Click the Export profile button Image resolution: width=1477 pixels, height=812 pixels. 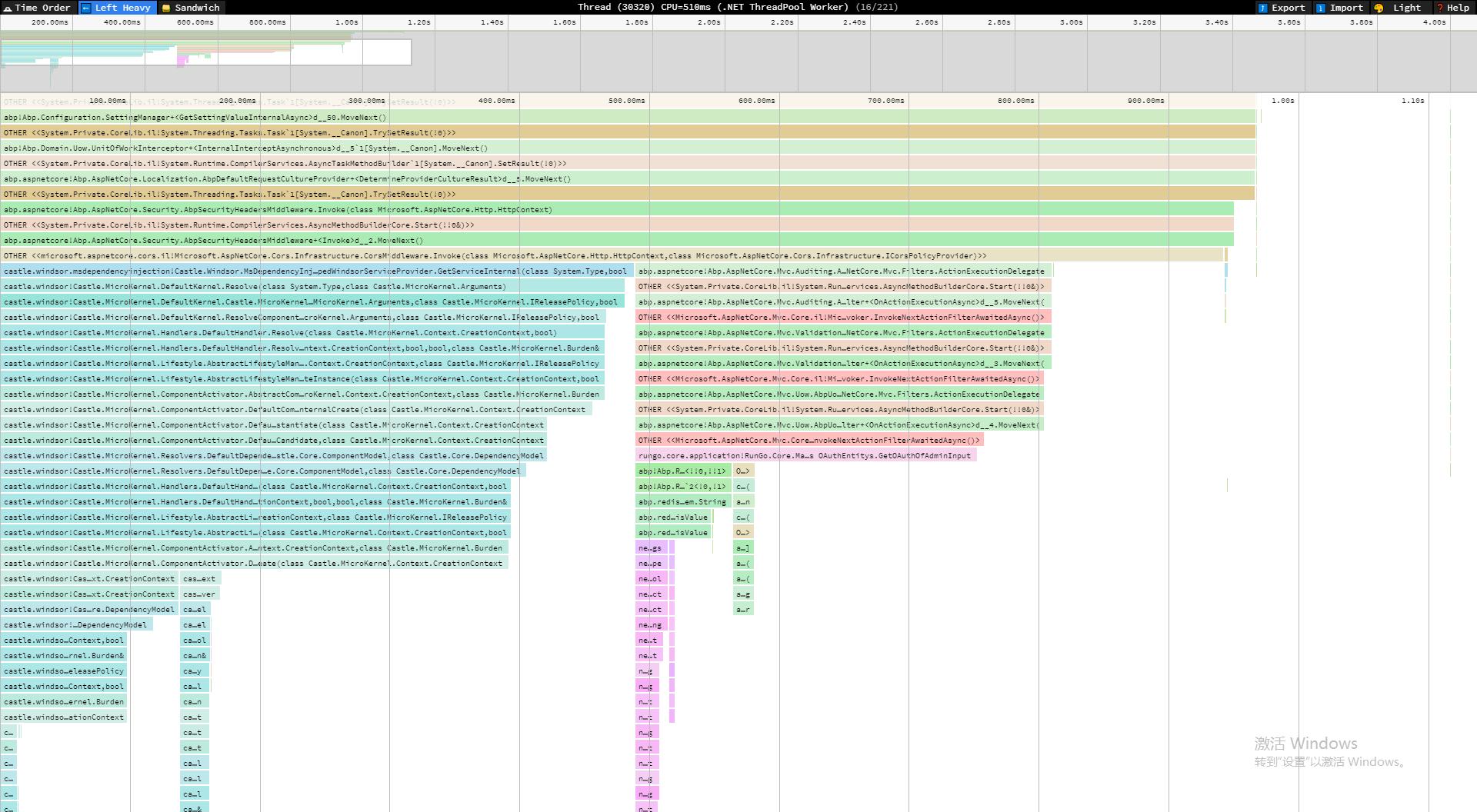1282,8
